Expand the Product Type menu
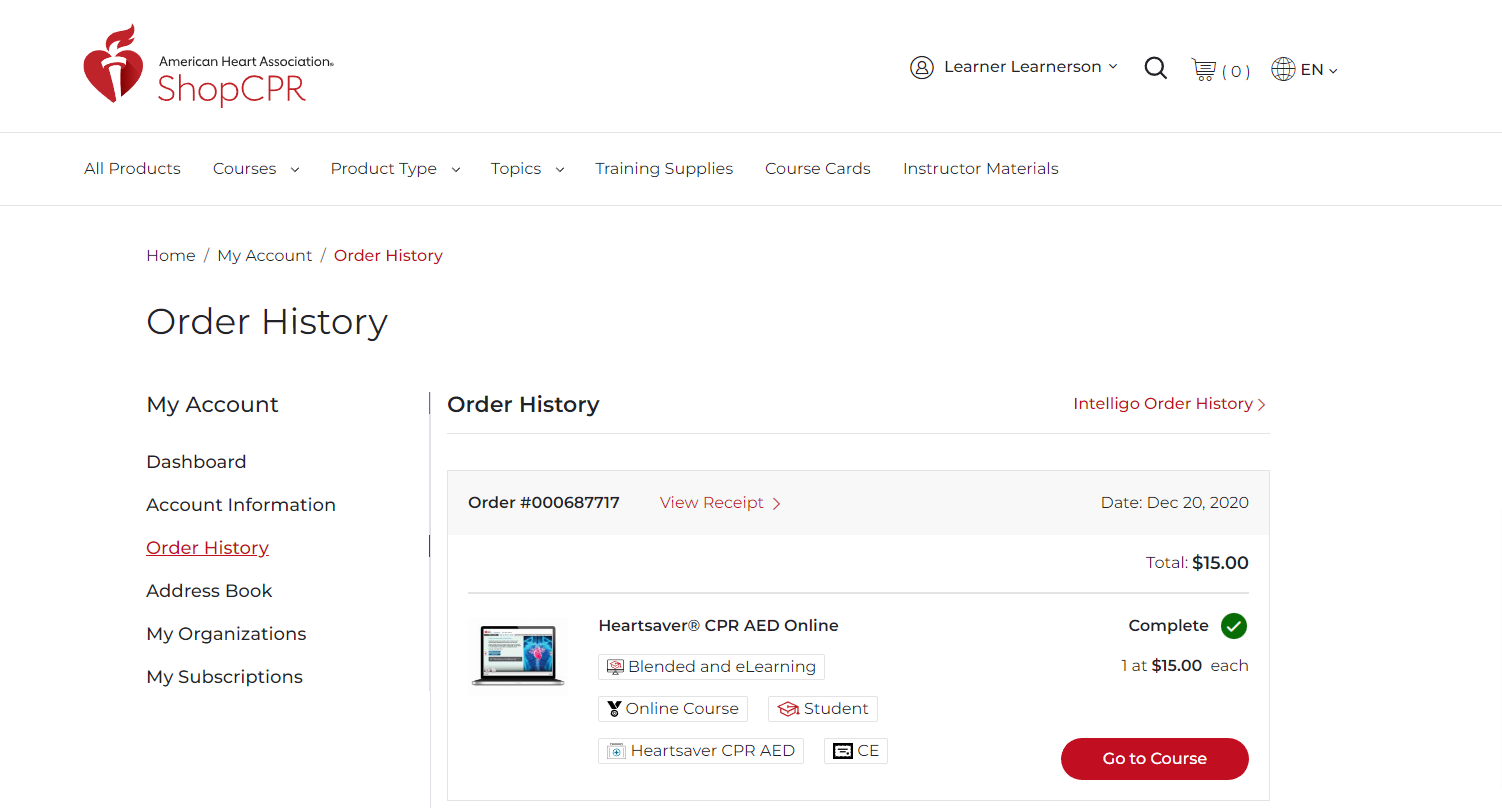 pos(395,169)
